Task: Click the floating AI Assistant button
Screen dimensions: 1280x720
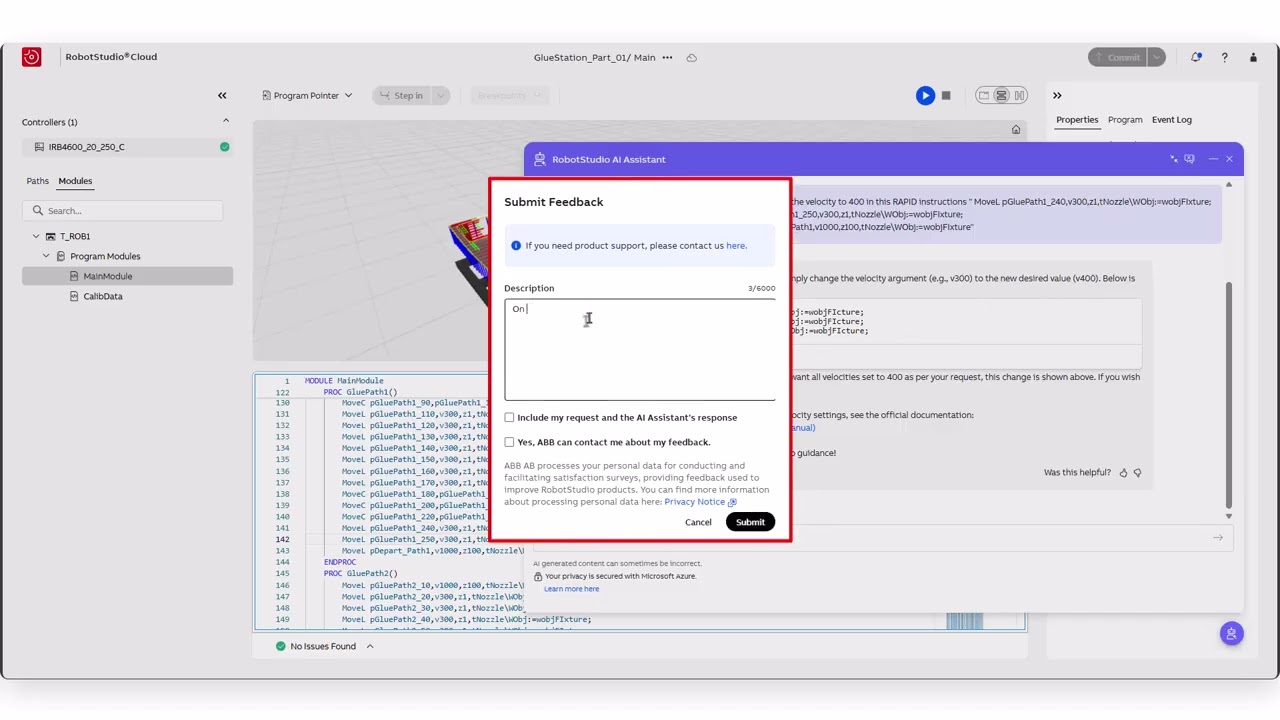Action: click(x=1232, y=633)
